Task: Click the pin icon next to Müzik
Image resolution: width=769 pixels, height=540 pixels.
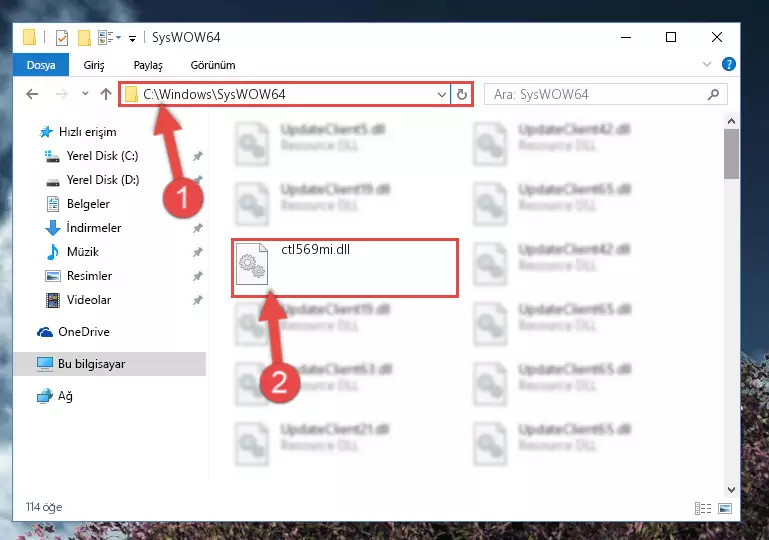Action: [198, 252]
